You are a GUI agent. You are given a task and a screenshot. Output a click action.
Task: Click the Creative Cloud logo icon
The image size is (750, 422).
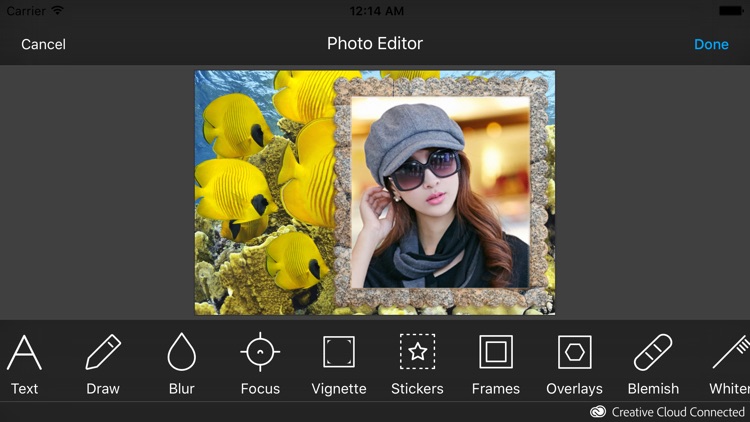[x=597, y=411]
